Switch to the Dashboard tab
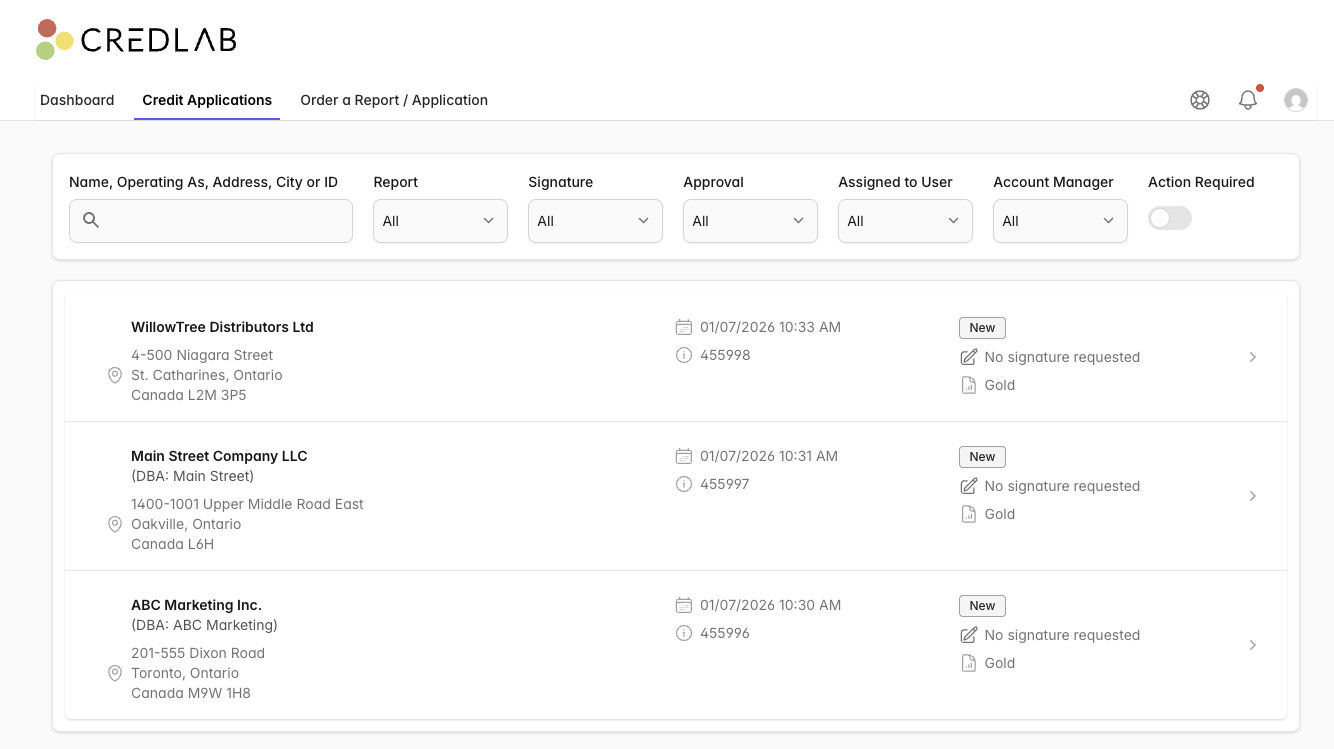The image size is (1334, 749). 77,100
